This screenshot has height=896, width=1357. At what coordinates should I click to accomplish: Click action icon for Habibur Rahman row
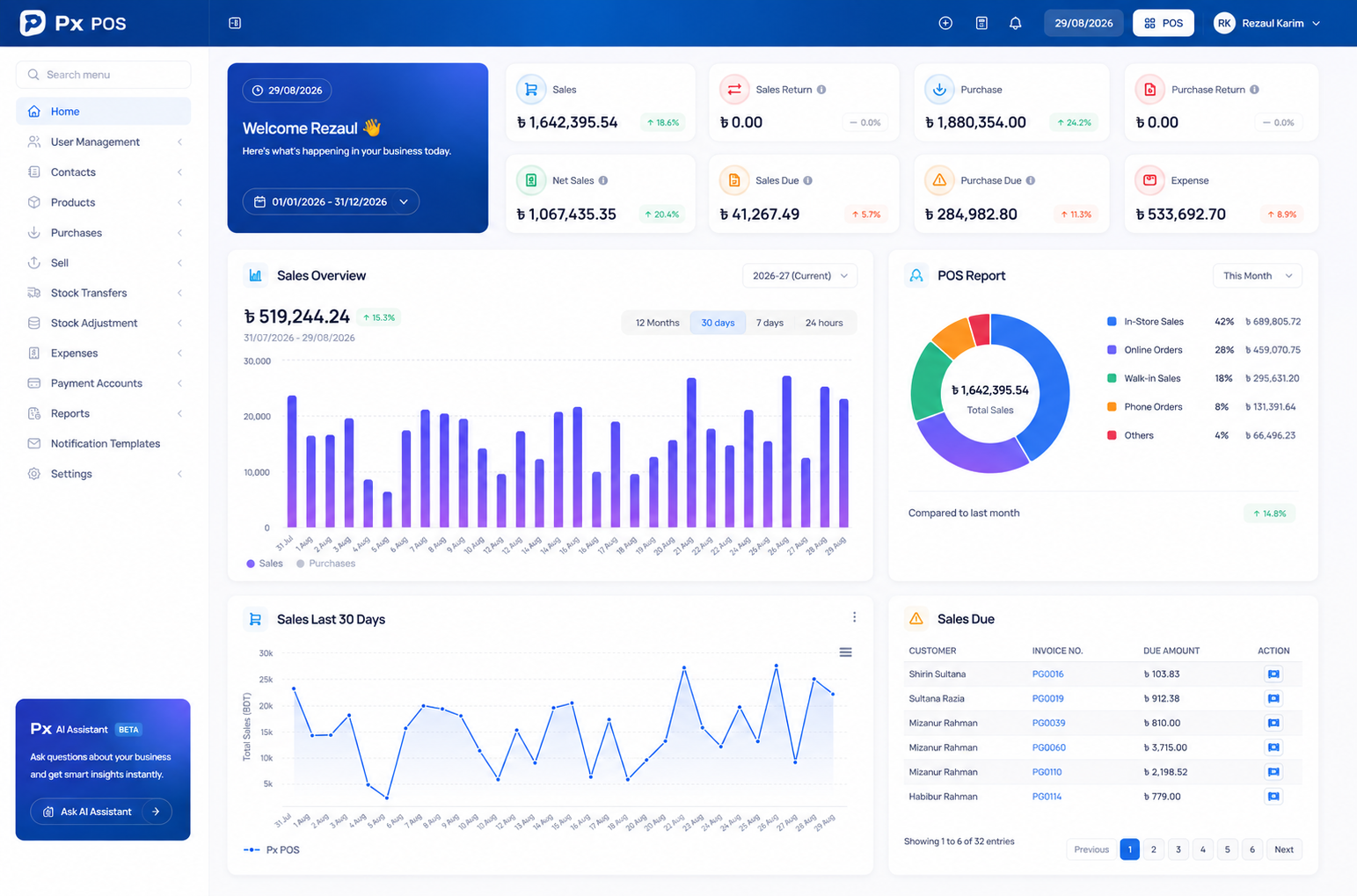[x=1273, y=797]
